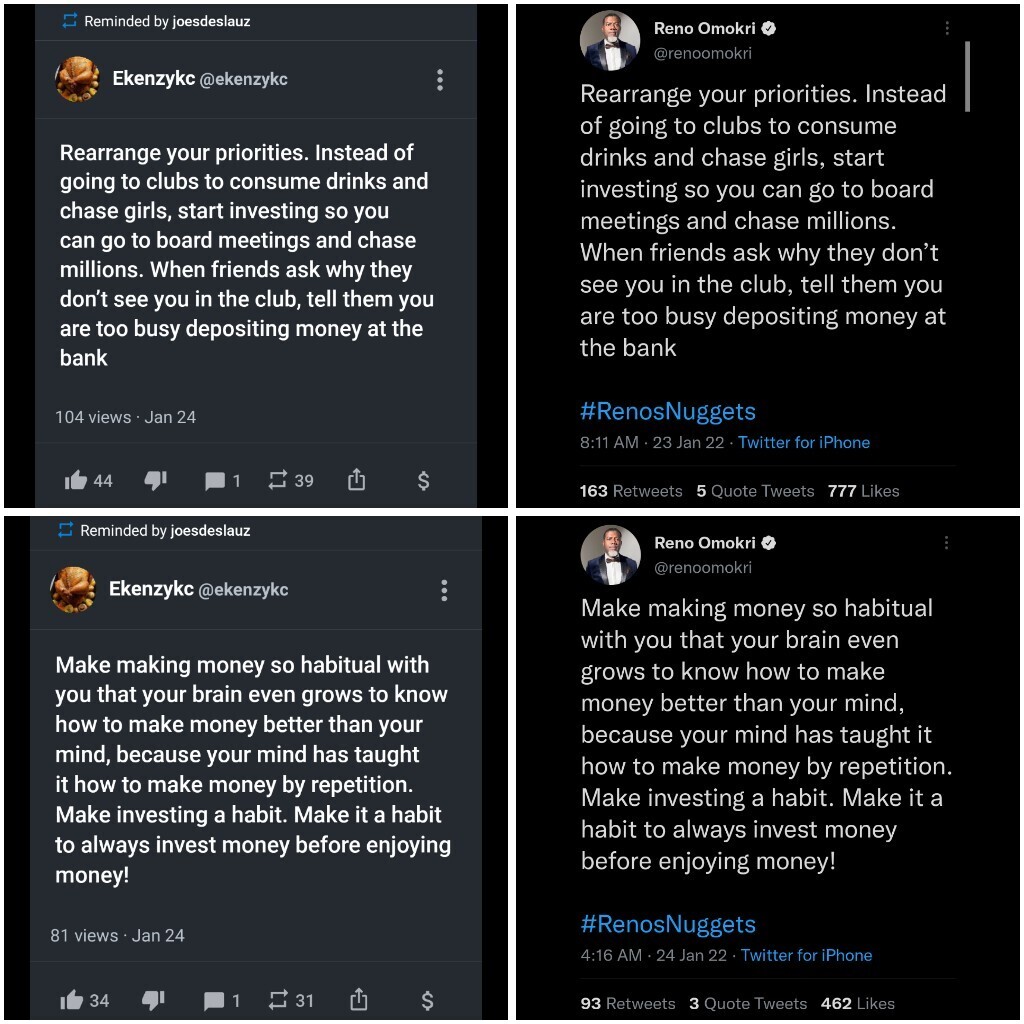Like the Ekenzykc post with 34 likes
Image resolution: width=1024 pixels, height=1024 pixels.
72,1000
